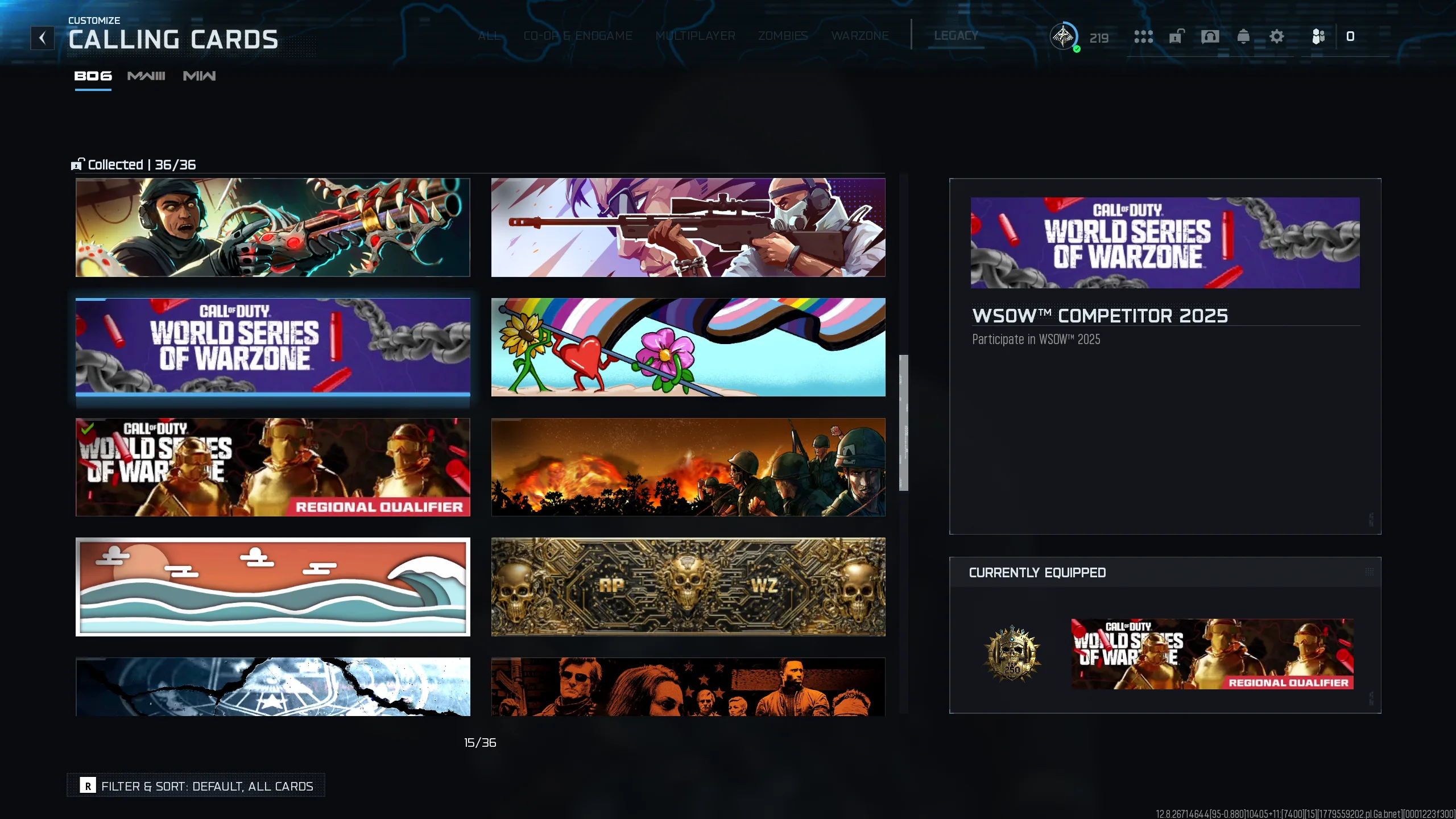Select the pride flag flowers calling card
The width and height of the screenshot is (1456, 819).
point(688,347)
